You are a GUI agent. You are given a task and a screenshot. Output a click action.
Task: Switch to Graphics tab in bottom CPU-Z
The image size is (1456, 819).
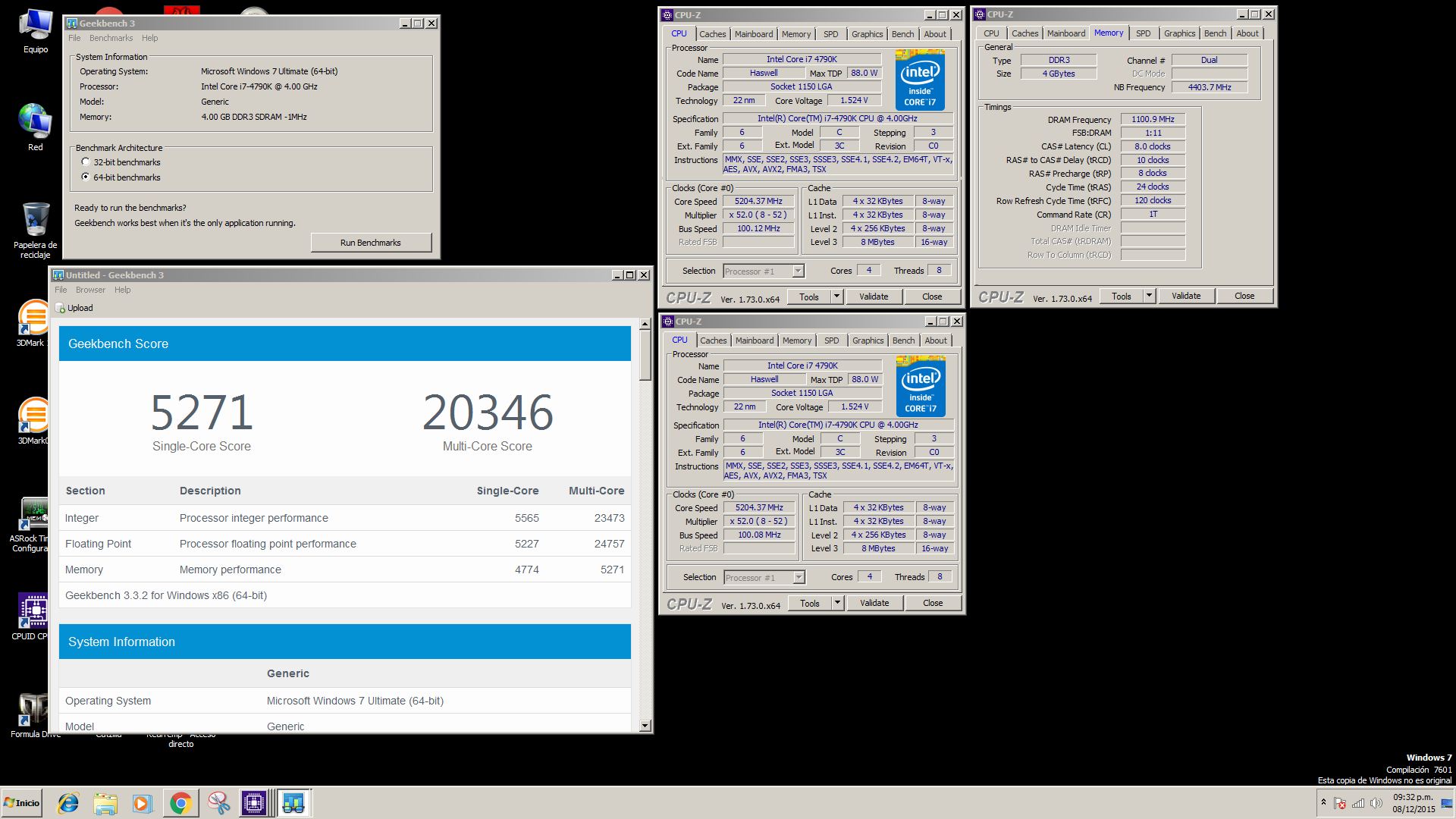point(868,340)
